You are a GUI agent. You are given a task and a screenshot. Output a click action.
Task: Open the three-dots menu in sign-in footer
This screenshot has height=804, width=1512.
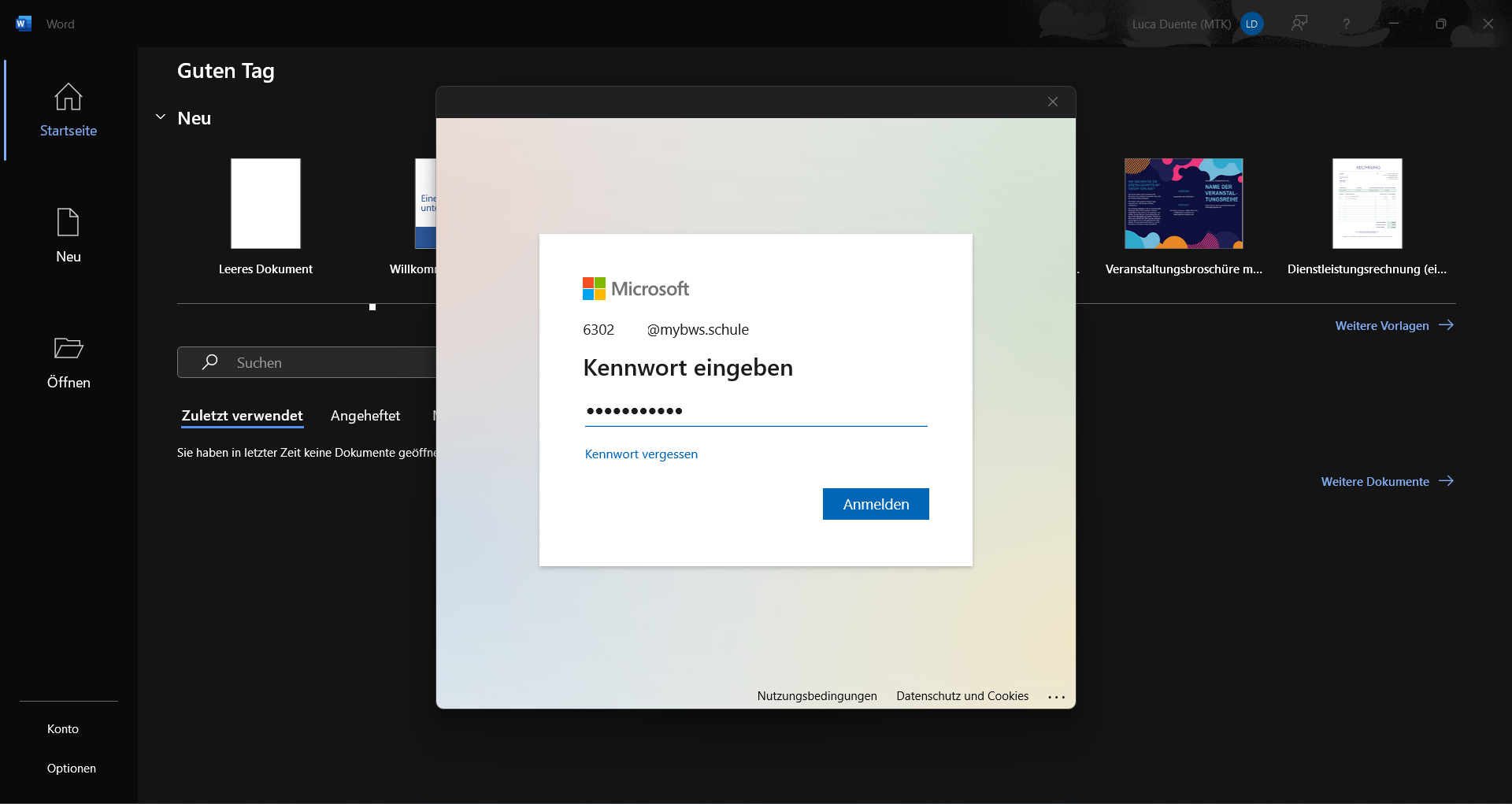[x=1057, y=697]
